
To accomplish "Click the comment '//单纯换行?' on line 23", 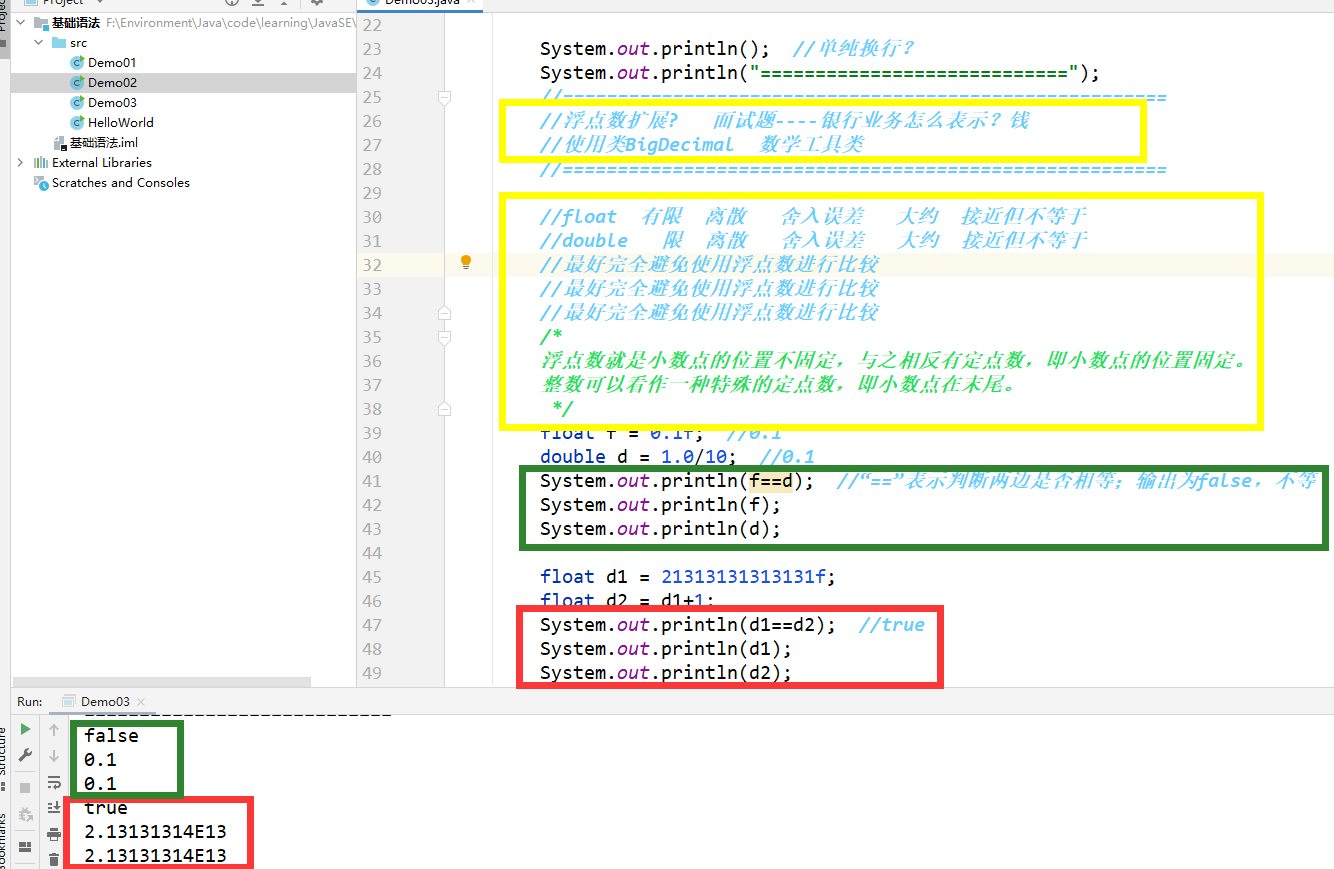I will coord(853,49).
